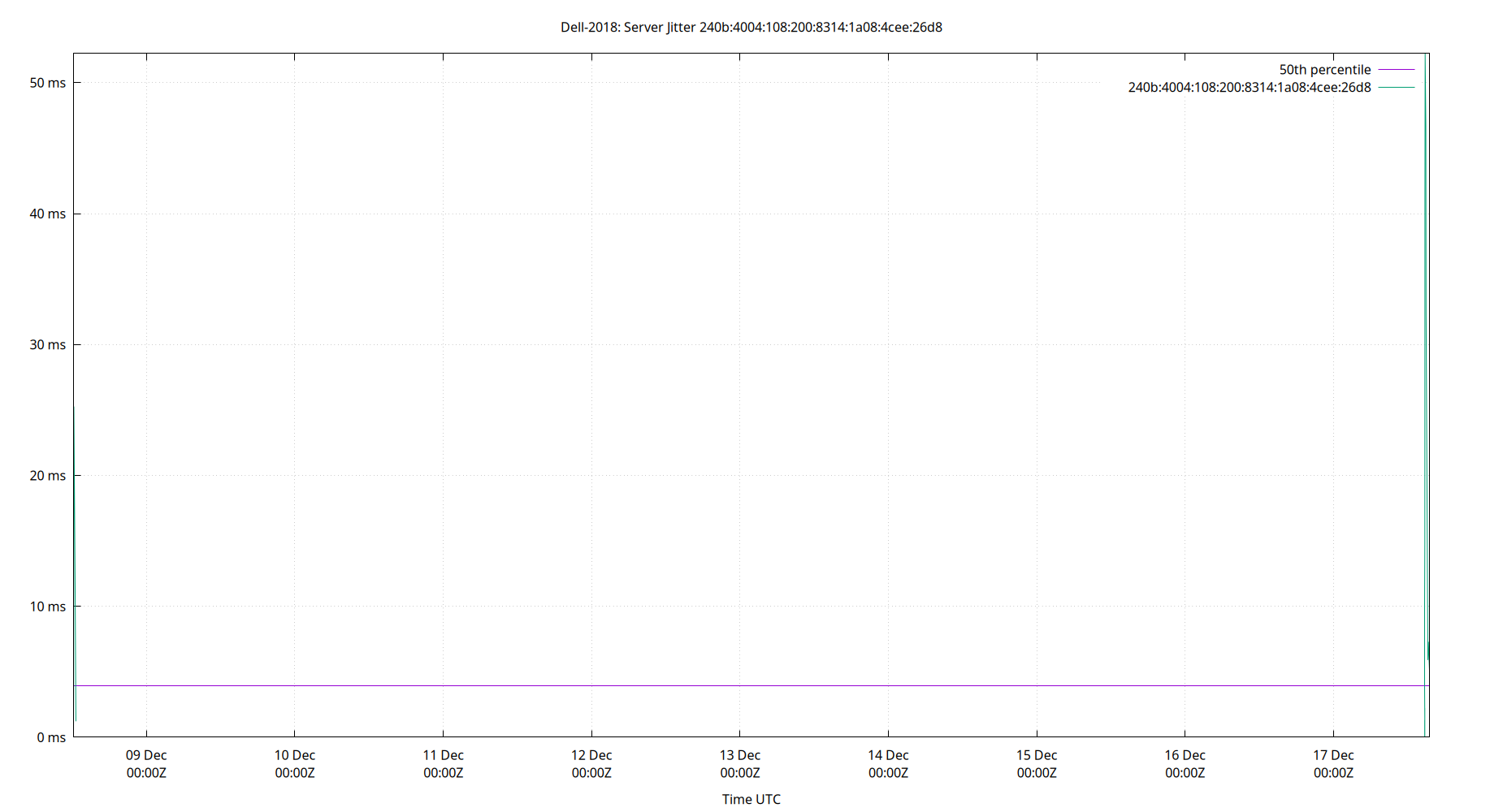The image size is (1503, 812).
Task: Click the 12 Dec axis tick label
Action: click(x=591, y=754)
